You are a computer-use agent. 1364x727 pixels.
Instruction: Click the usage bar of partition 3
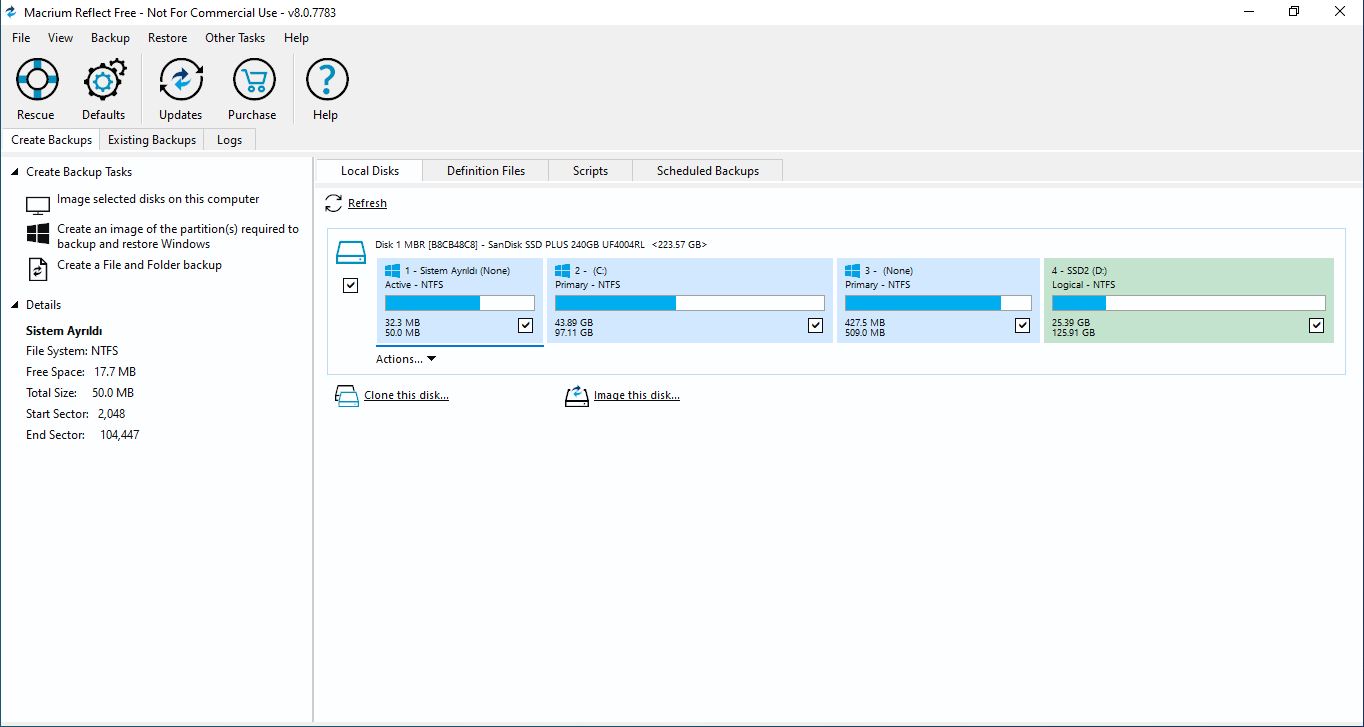(938, 303)
